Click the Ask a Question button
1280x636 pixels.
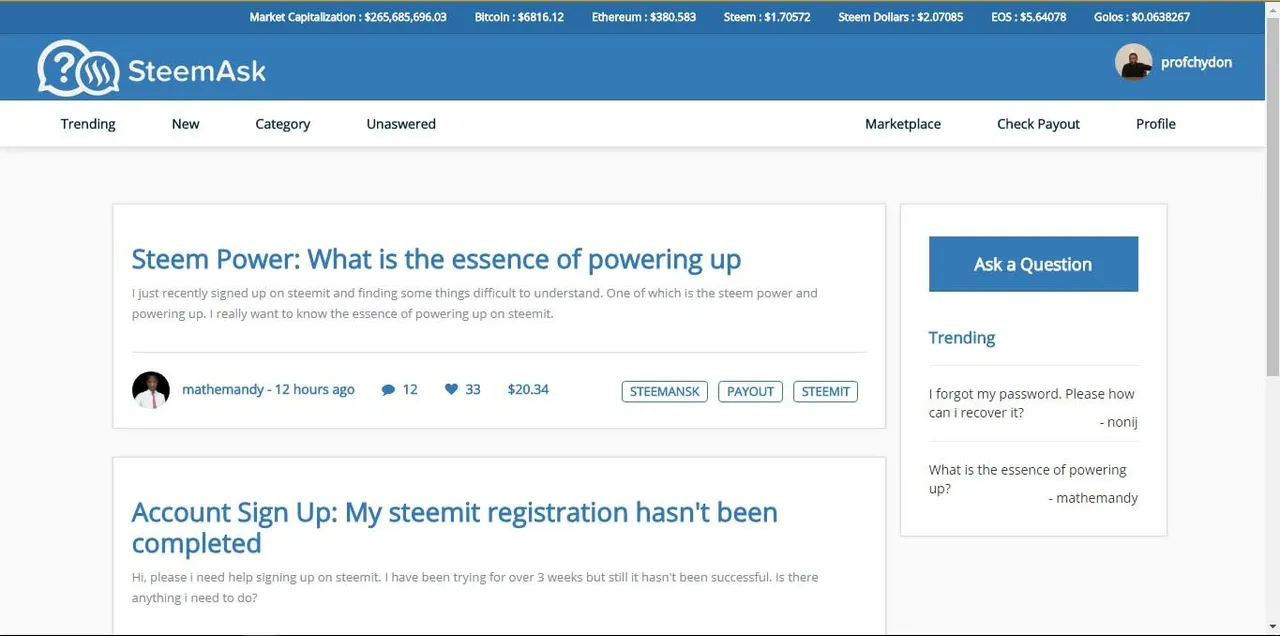click(x=1033, y=264)
